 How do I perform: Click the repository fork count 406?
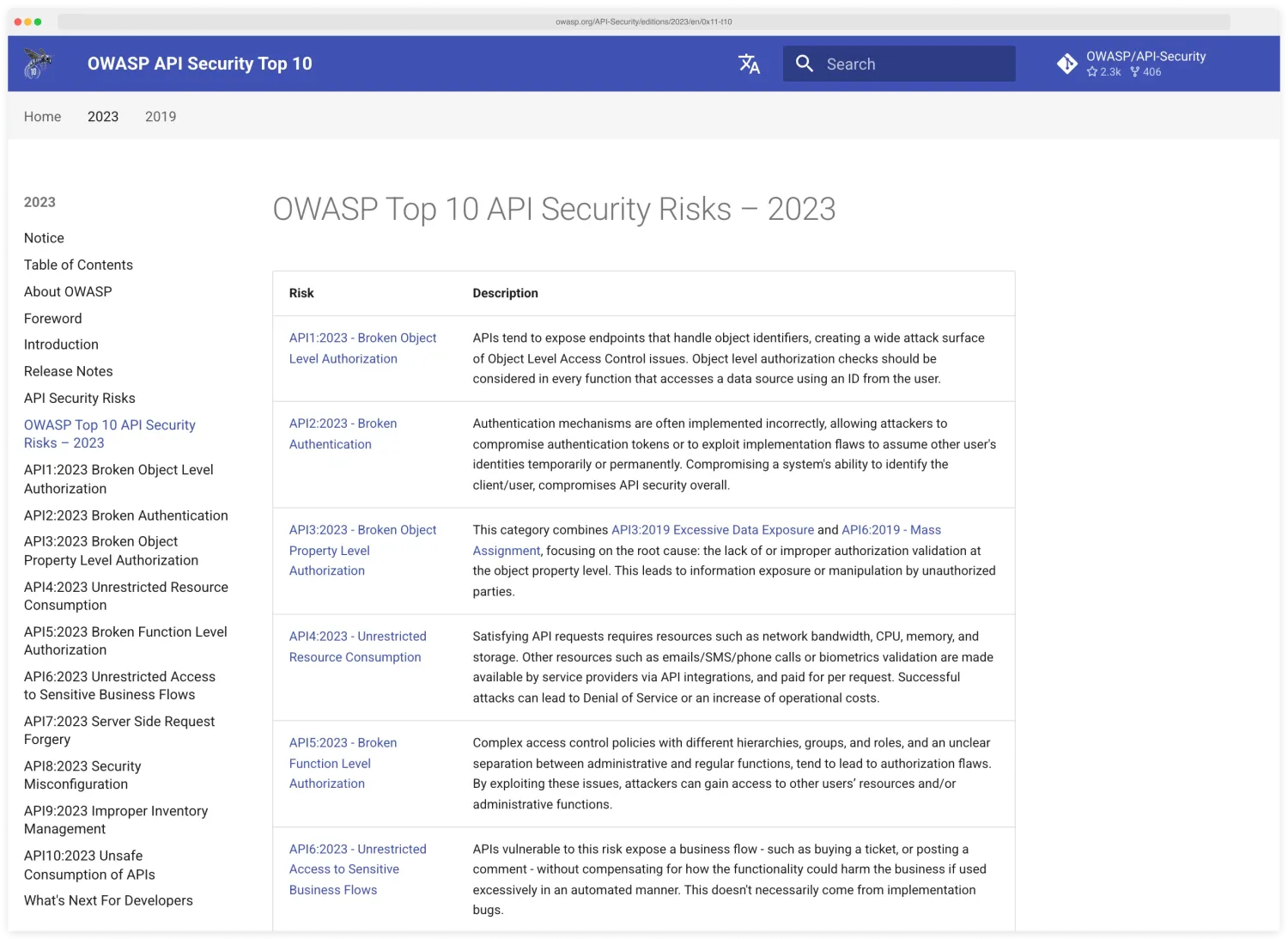pos(1145,72)
